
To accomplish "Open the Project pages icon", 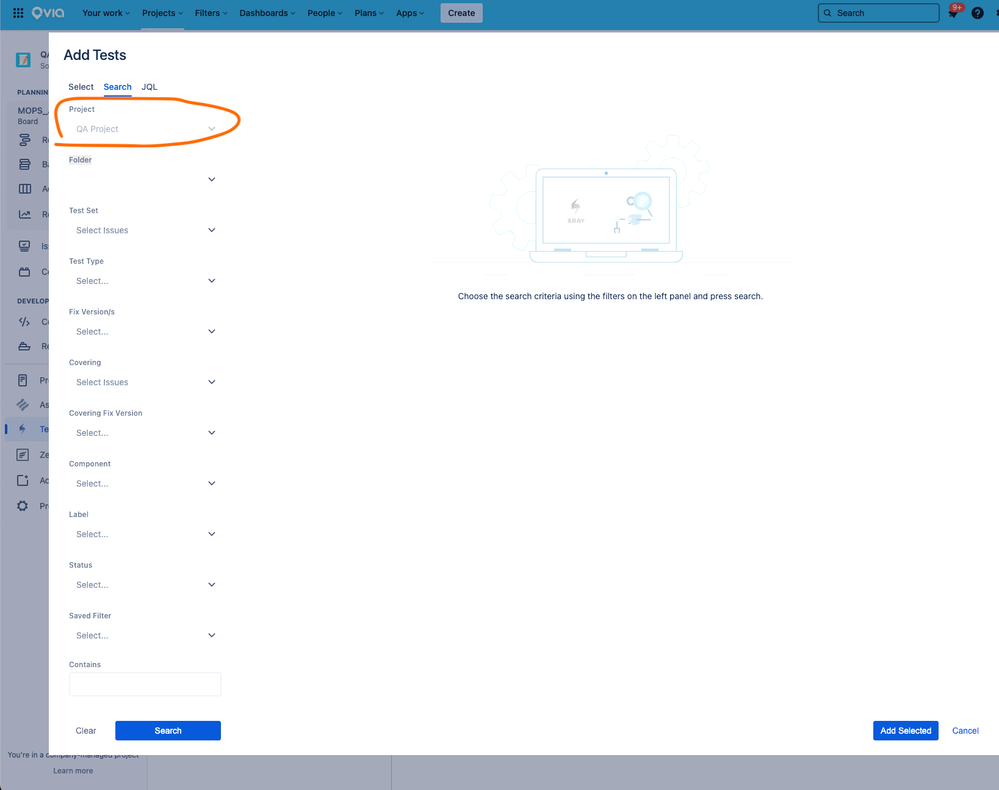I will pos(22,380).
